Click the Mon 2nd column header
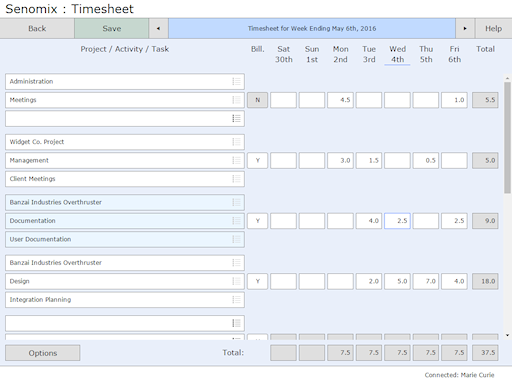 340,54
